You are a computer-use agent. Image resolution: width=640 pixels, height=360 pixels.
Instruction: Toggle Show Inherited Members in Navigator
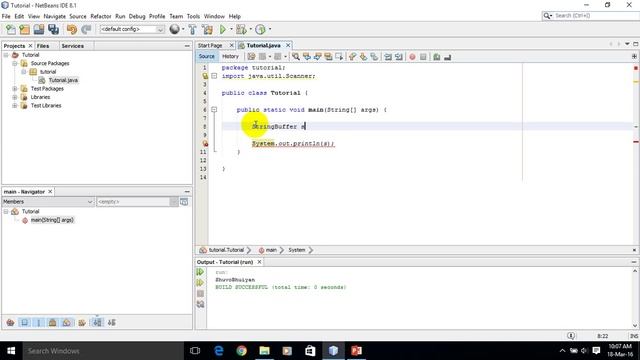(11, 323)
